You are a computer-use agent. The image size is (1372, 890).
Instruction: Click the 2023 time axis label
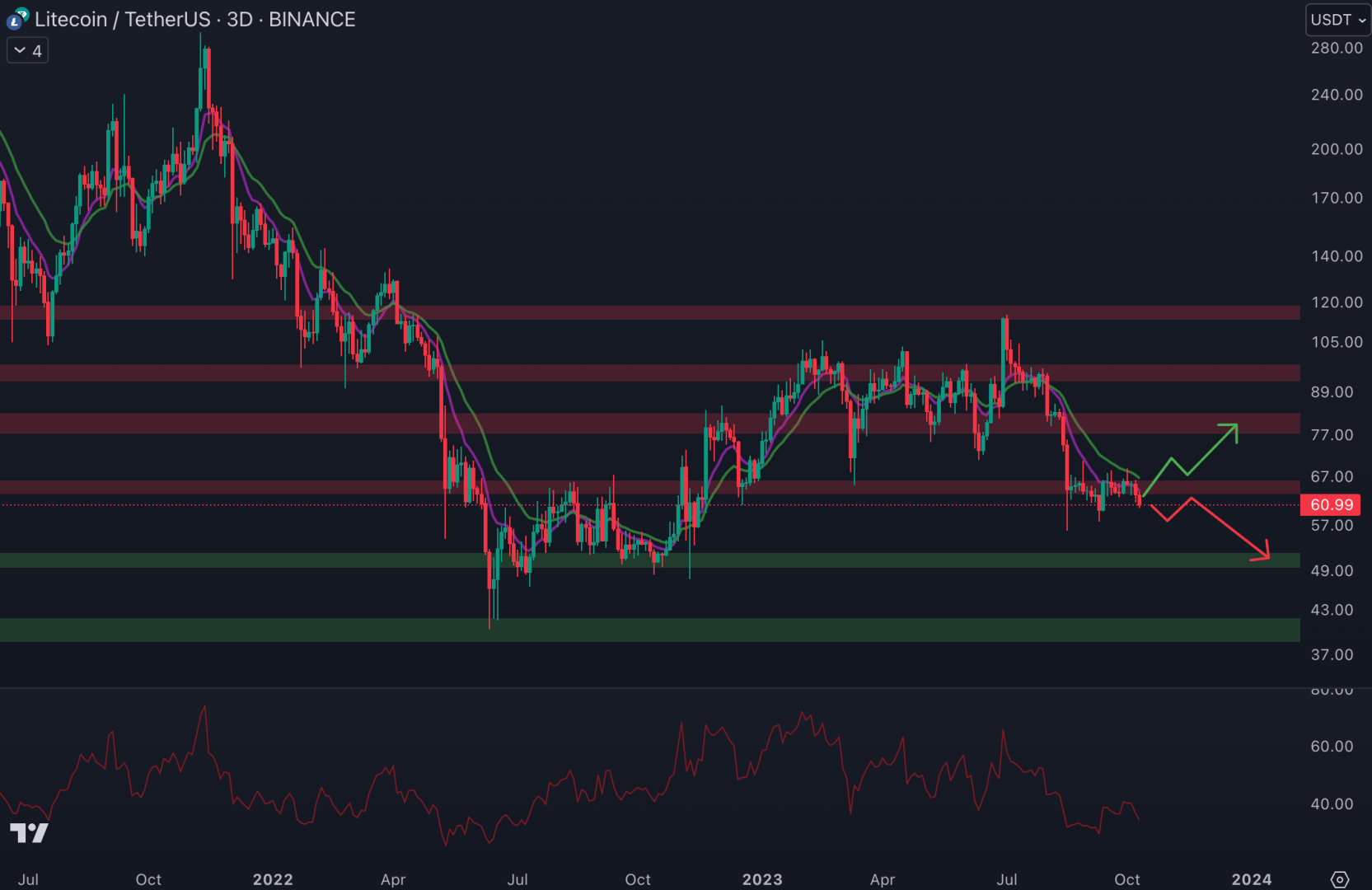pyautogui.click(x=762, y=879)
